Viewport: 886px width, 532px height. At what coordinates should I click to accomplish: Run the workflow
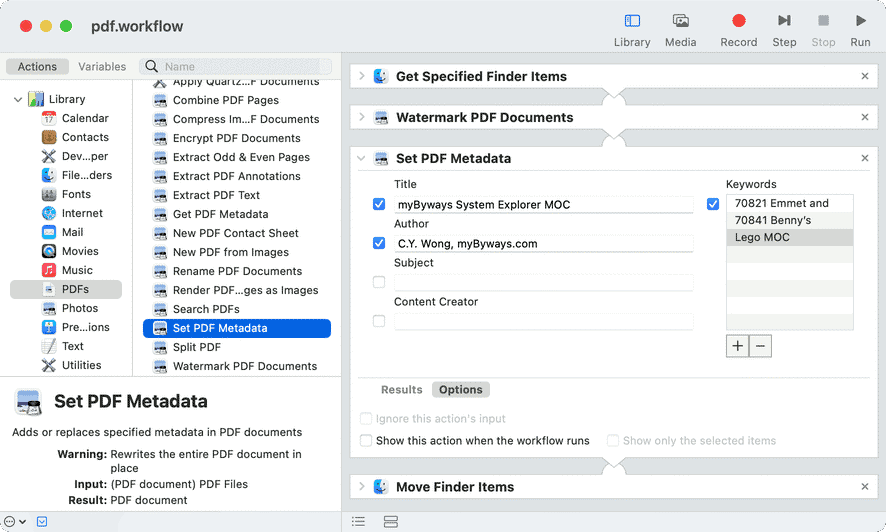861,21
